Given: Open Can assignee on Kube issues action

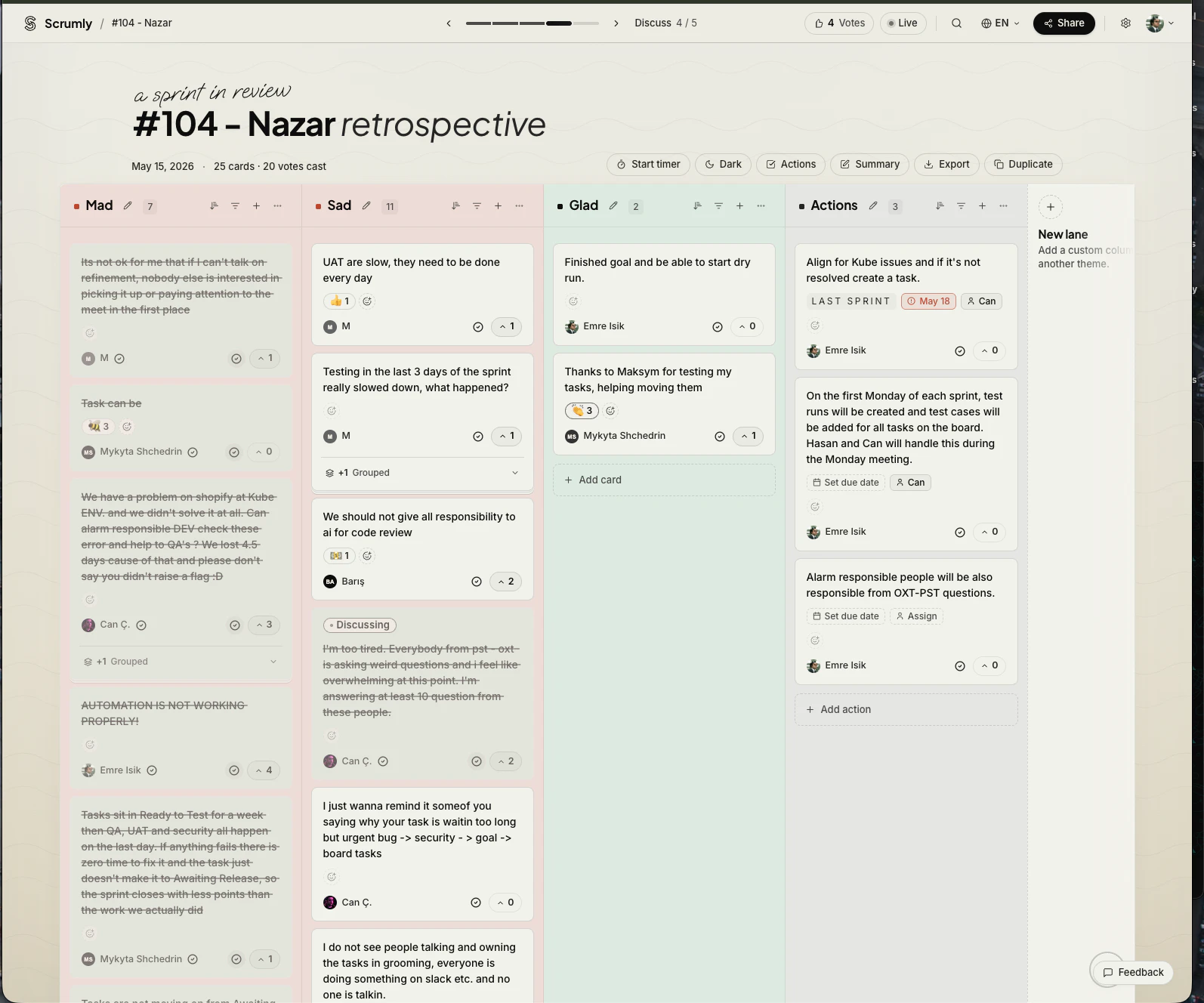Looking at the screenshot, I should 981,301.
